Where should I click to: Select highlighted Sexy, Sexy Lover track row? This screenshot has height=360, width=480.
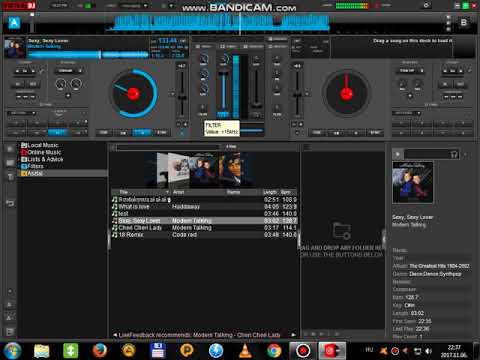[x=204, y=221]
